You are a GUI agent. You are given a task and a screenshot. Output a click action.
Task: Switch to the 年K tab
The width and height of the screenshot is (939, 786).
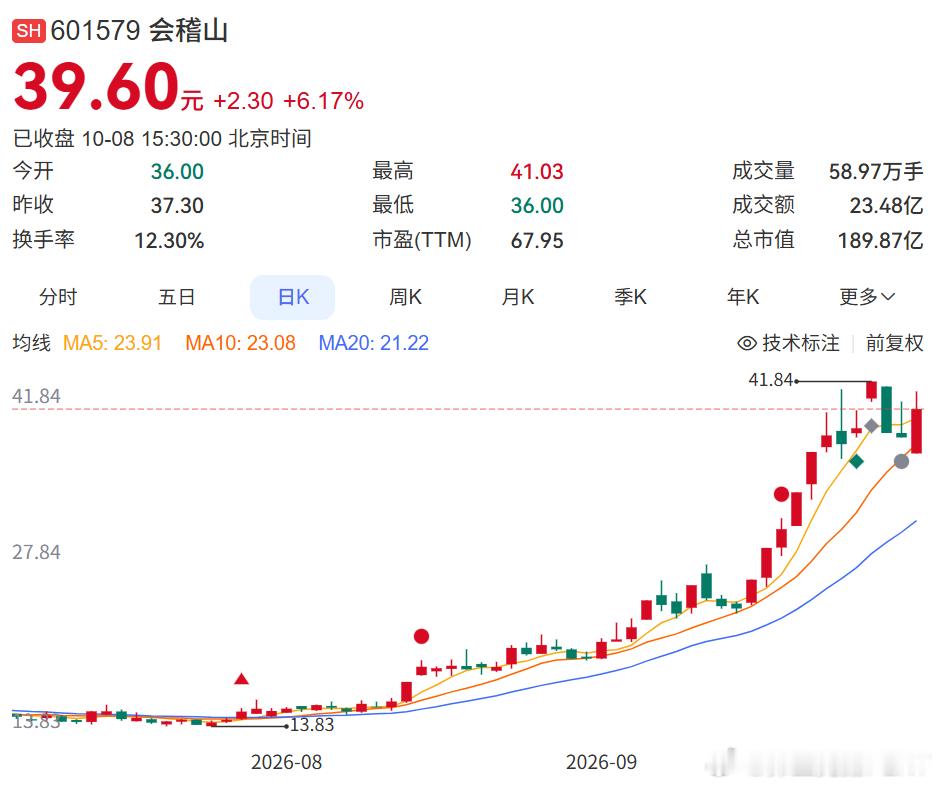click(x=743, y=297)
